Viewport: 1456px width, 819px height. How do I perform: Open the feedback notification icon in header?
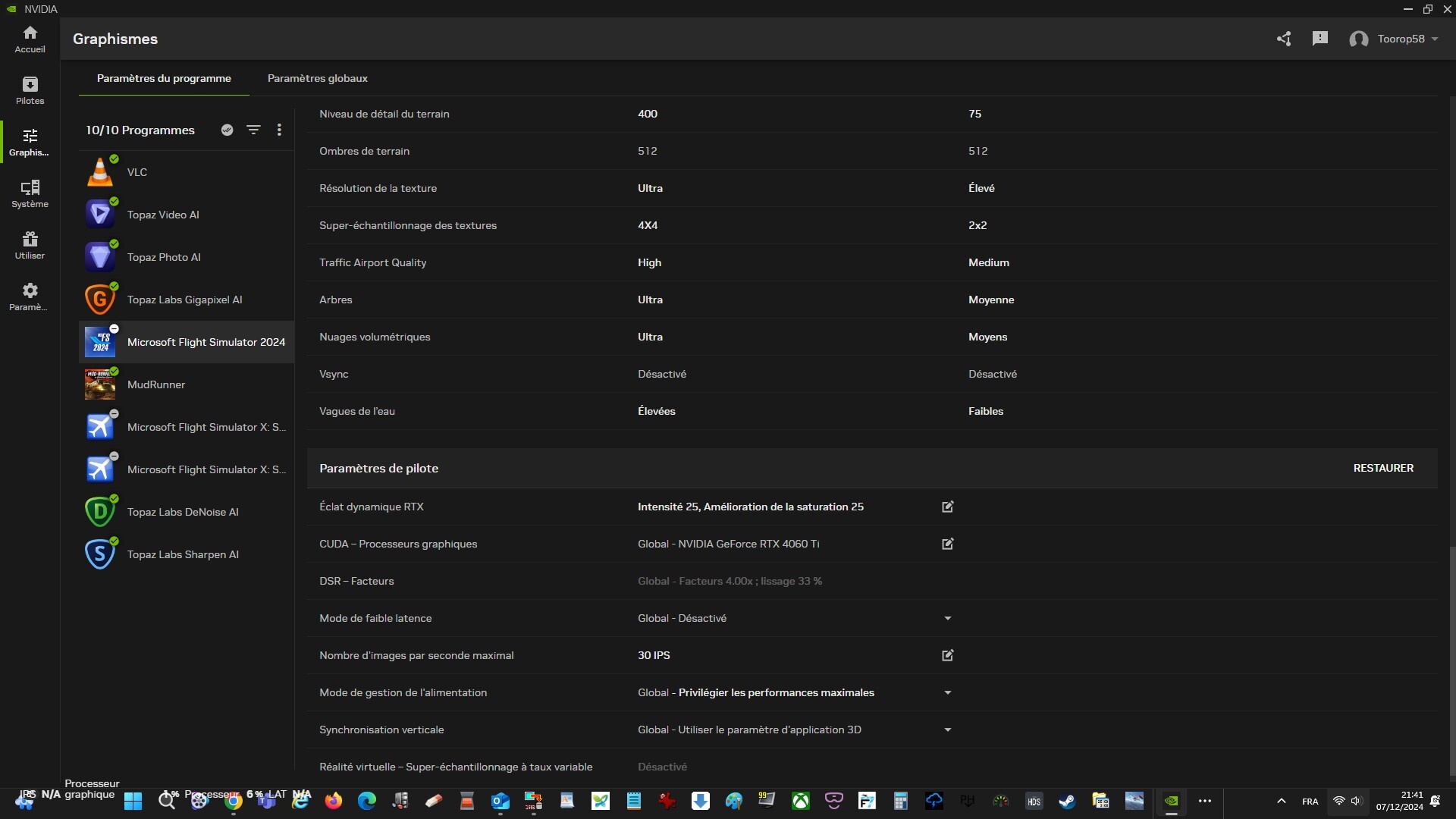[1319, 39]
